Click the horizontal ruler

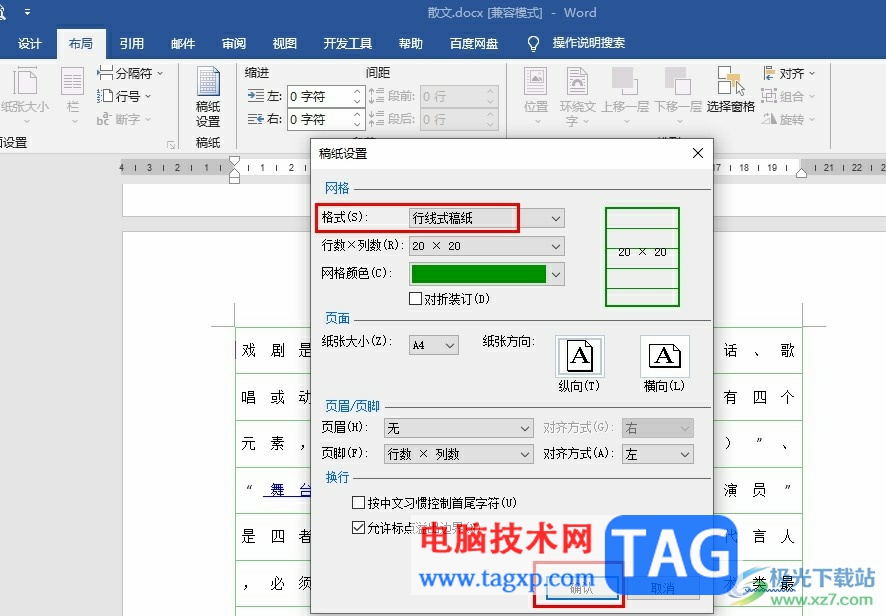coord(503,168)
